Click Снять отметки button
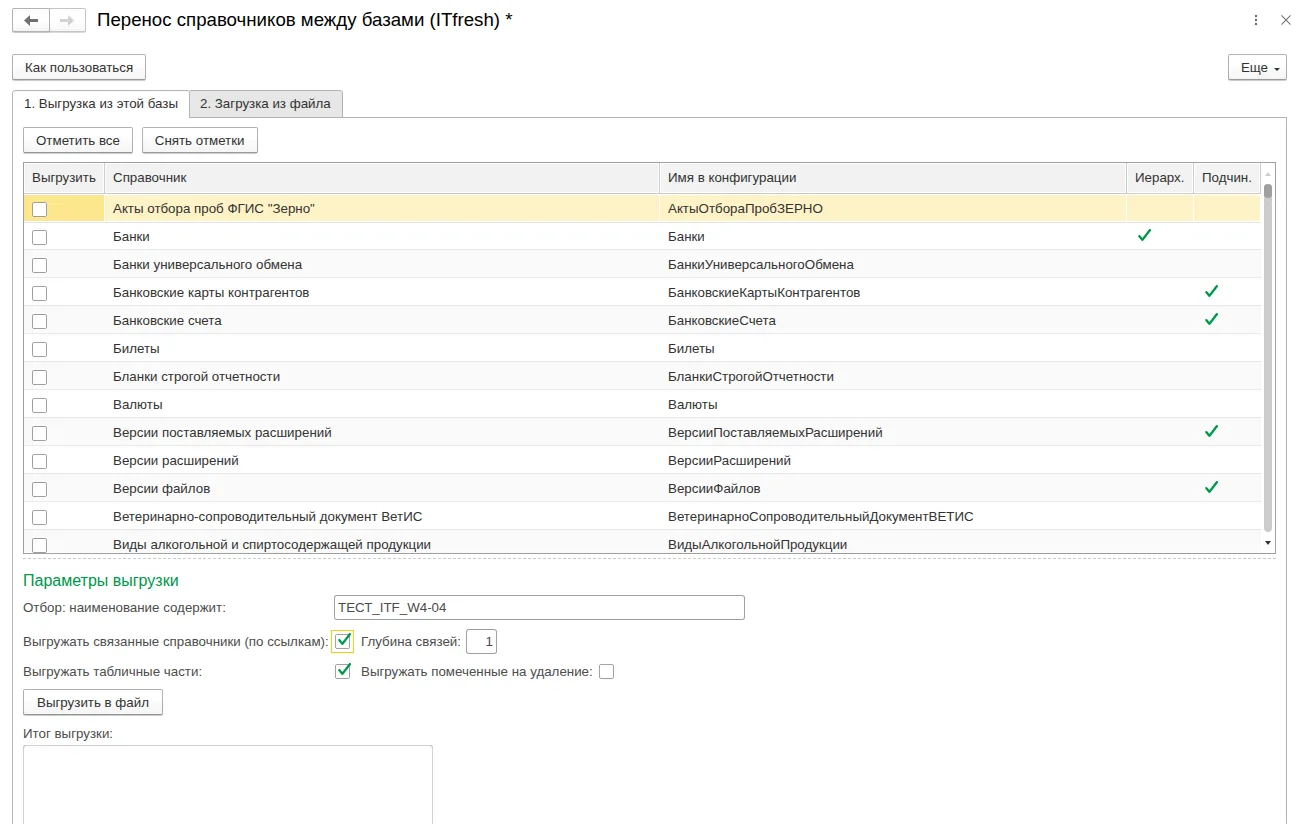Screen dimensions: 1307x836 (x=200, y=140)
